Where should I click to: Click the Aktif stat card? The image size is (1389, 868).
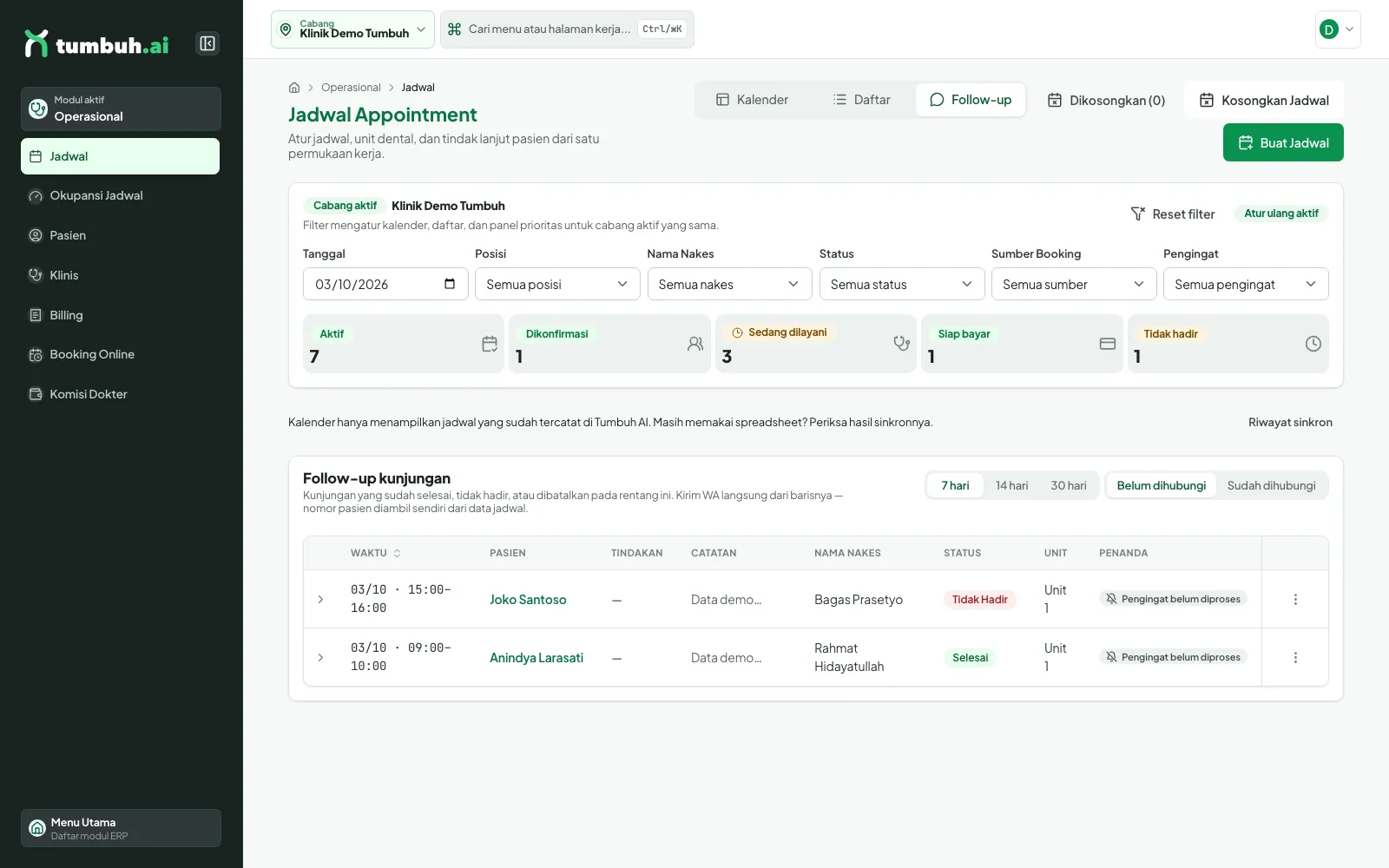[403, 344]
